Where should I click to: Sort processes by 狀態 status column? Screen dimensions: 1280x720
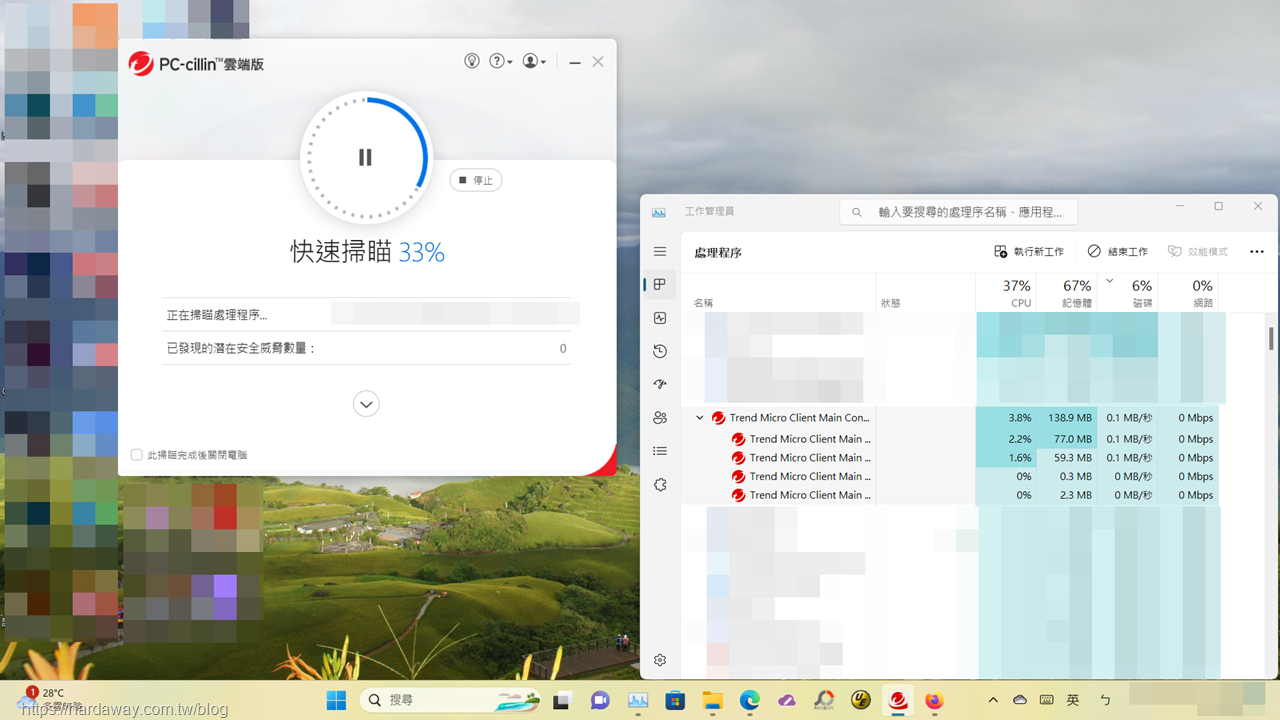(x=926, y=293)
